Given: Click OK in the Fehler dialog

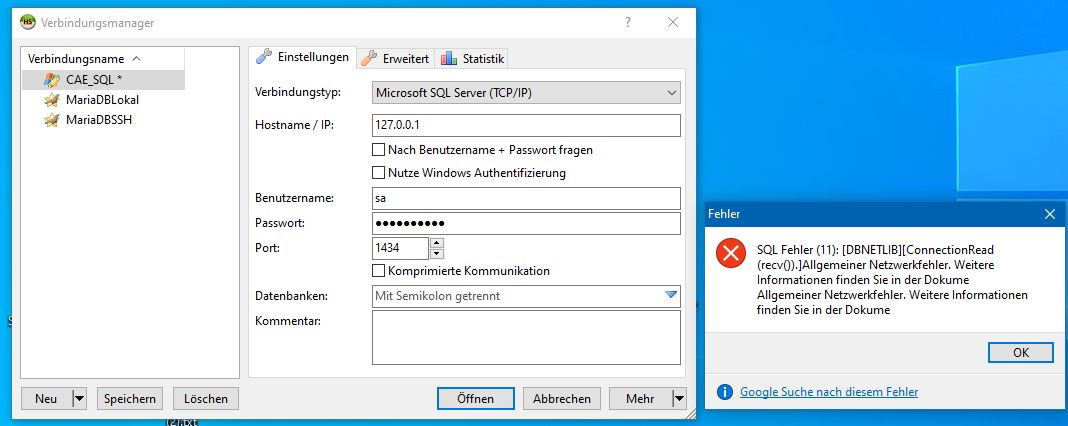Looking at the screenshot, I should tap(1021, 352).
